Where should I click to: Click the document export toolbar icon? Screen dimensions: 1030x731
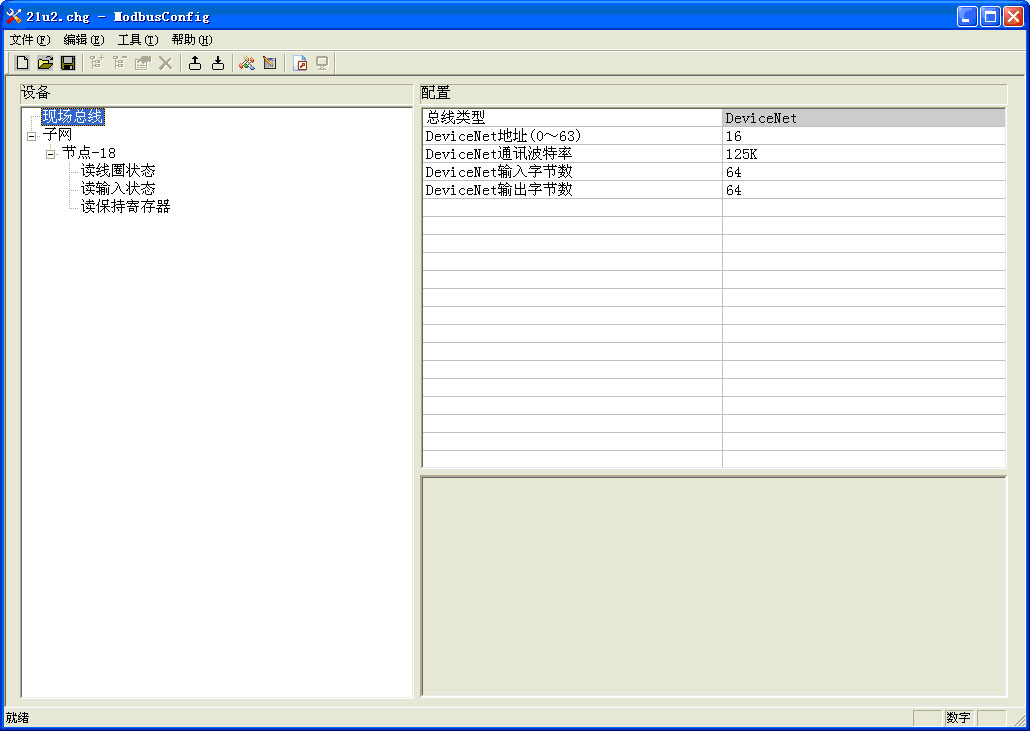[299, 63]
